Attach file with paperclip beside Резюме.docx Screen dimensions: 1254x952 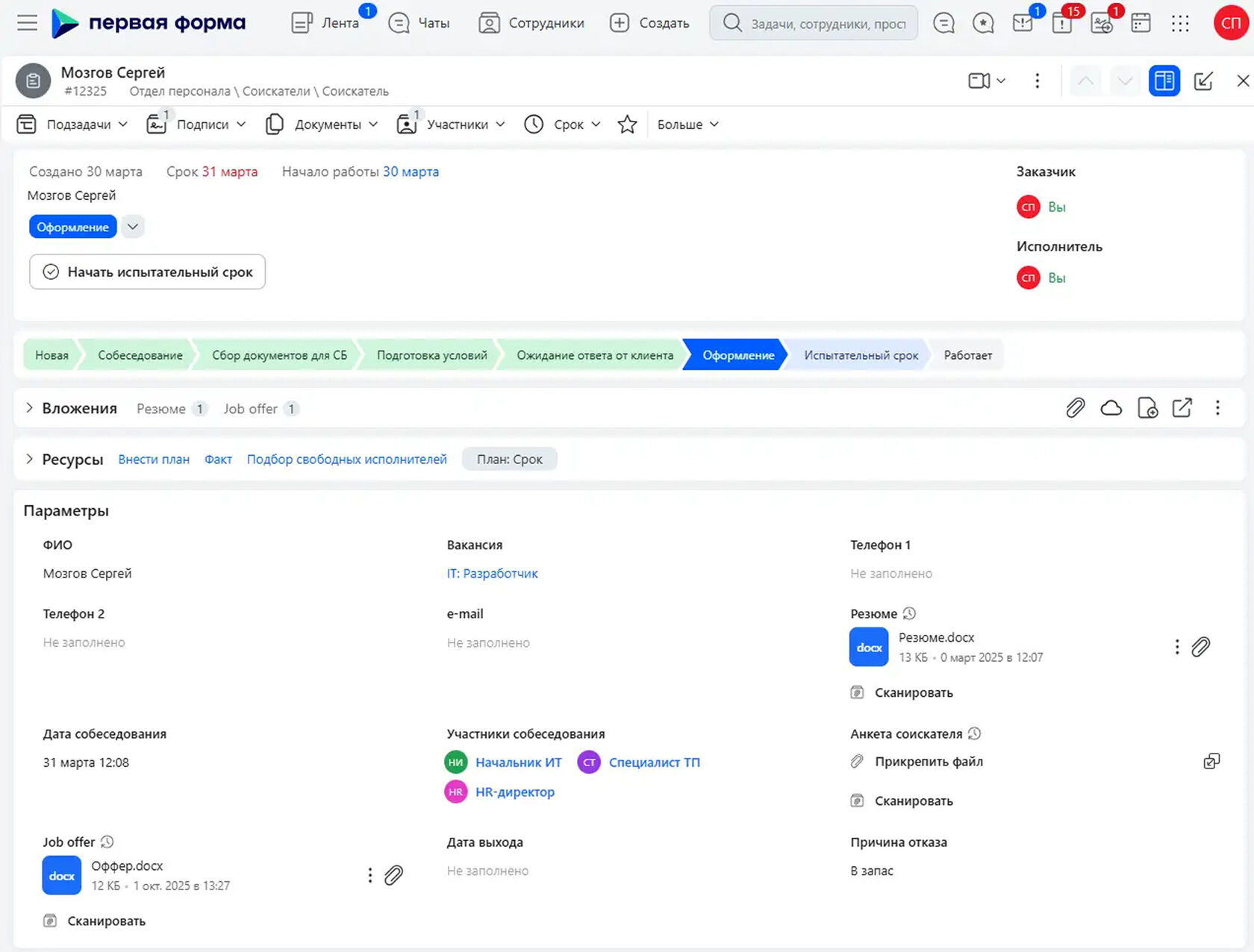coord(1200,647)
